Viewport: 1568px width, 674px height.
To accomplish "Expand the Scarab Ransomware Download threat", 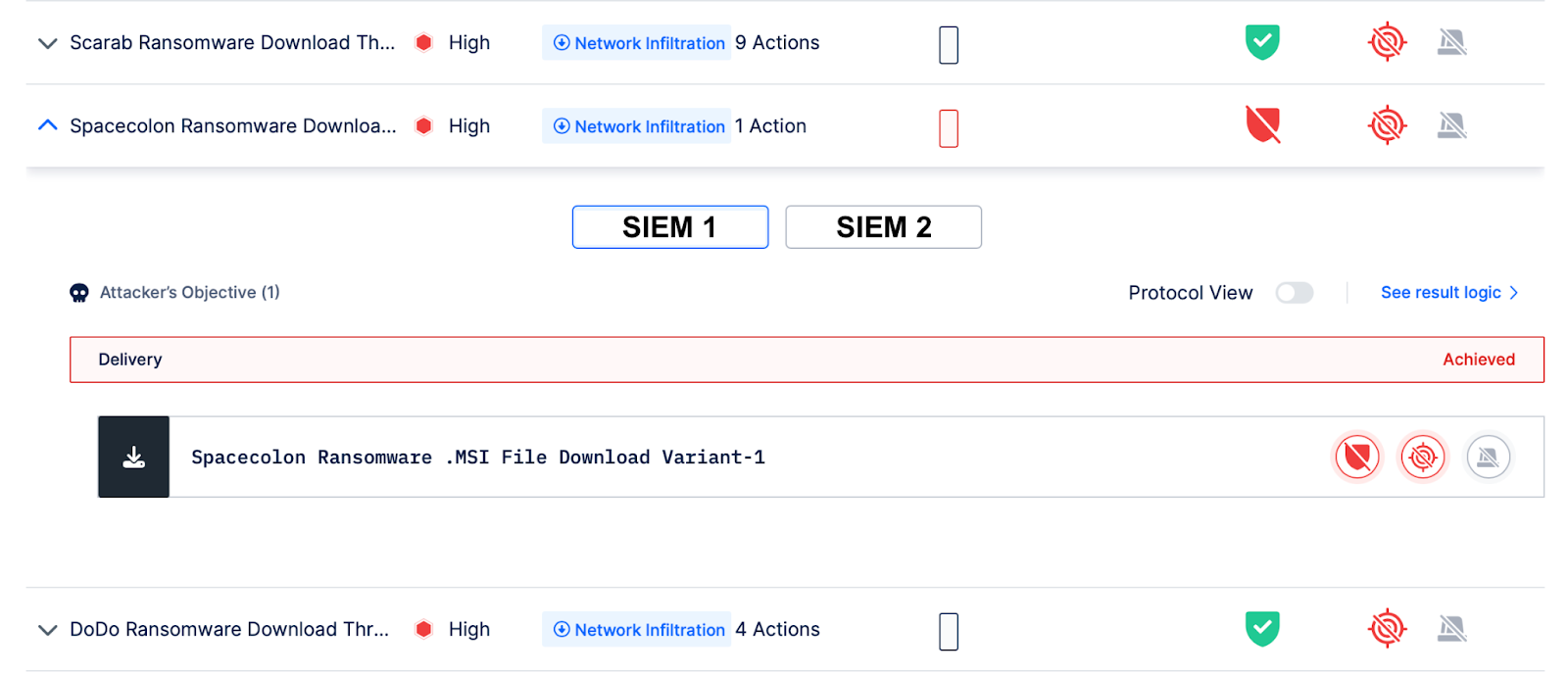I will point(47,43).
